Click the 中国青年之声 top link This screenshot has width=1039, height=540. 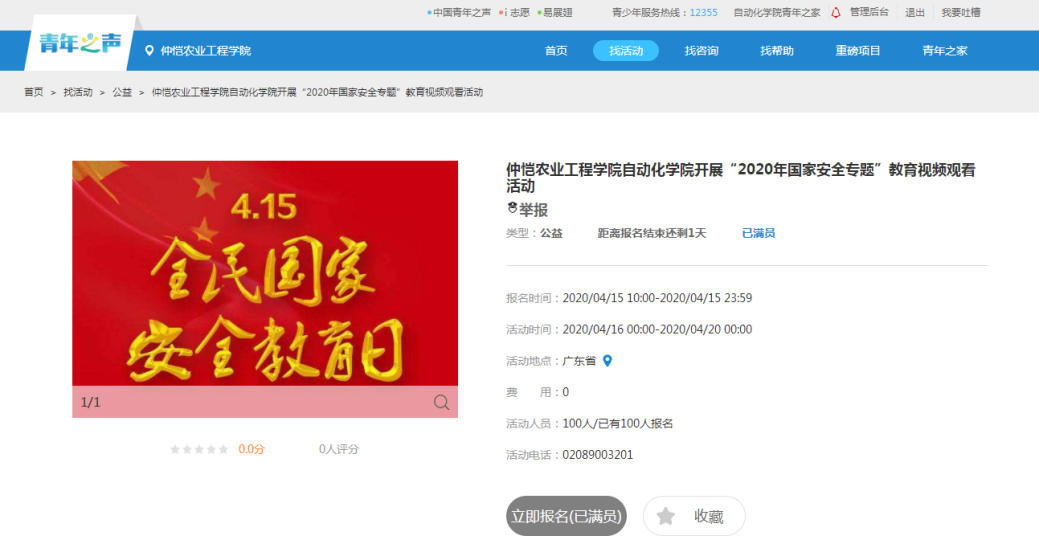(x=461, y=13)
